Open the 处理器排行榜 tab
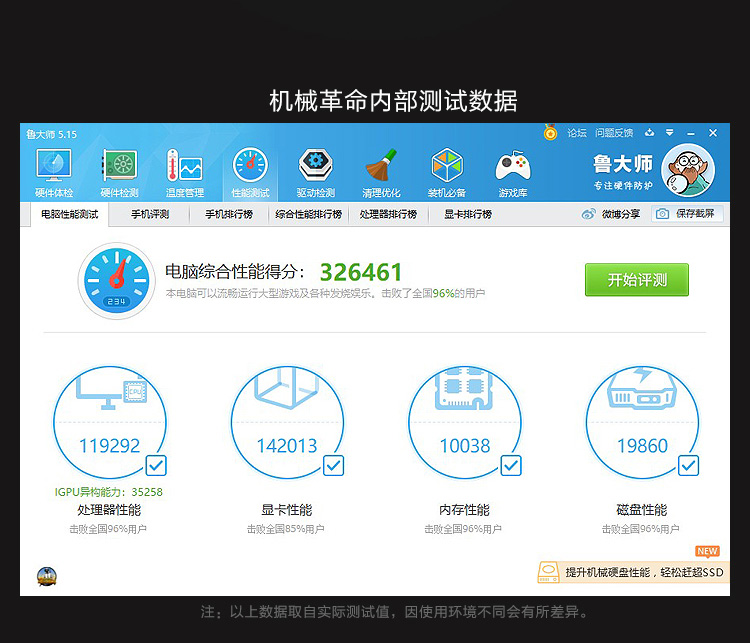This screenshot has width=750, height=643. [388, 214]
